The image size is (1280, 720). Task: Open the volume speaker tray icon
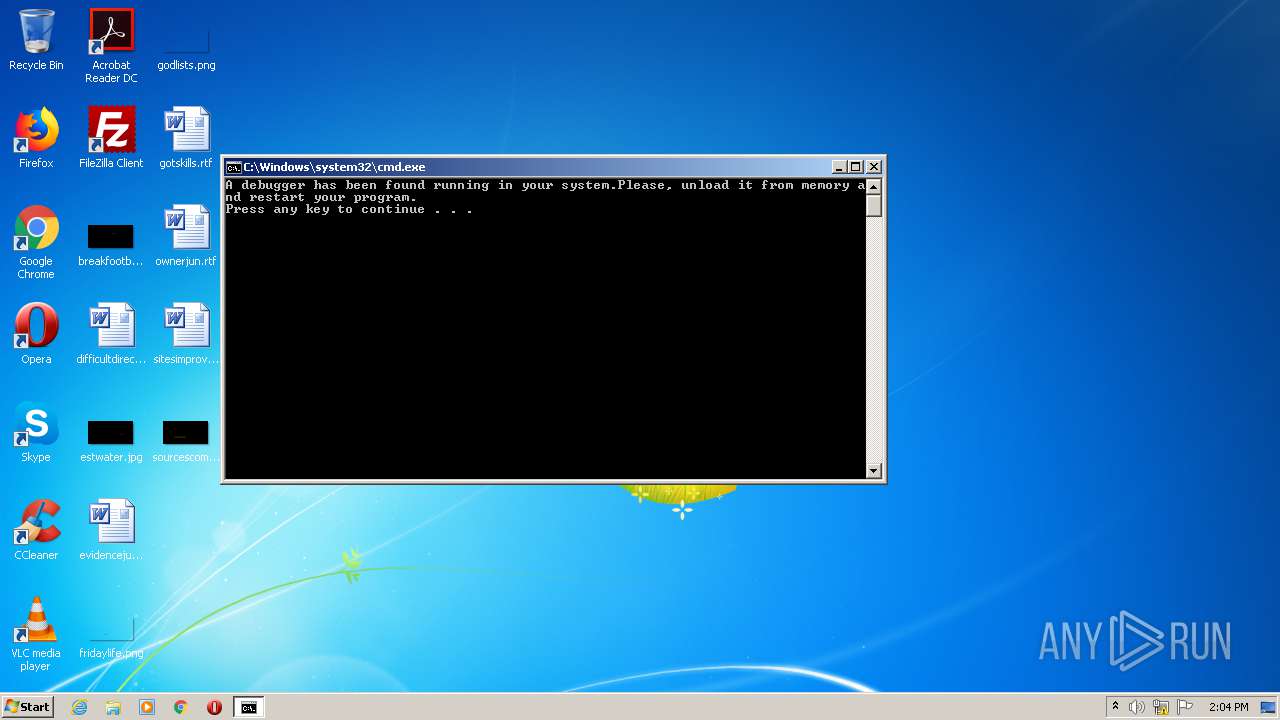[1137, 707]
